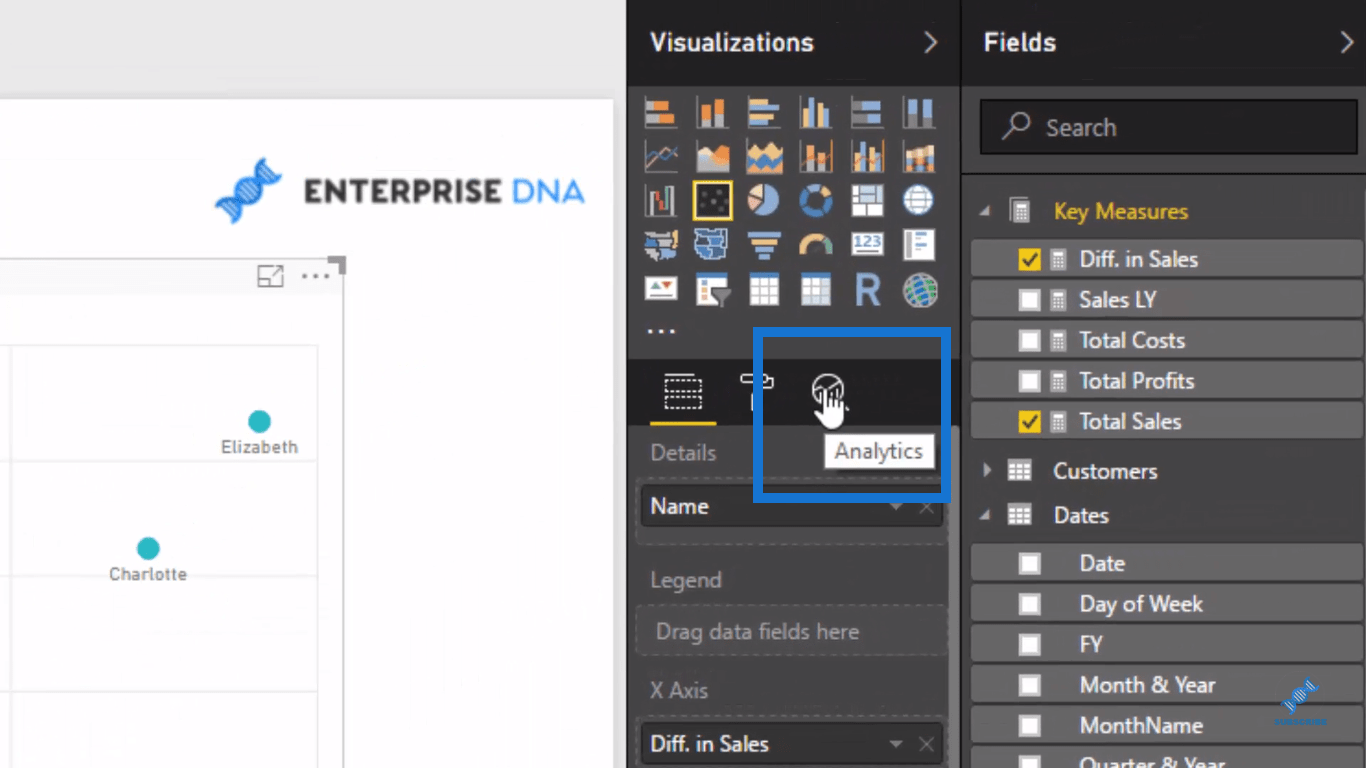Select the Key Measures table name
Screen dimensions: 1366x768
pos(1121,212)
